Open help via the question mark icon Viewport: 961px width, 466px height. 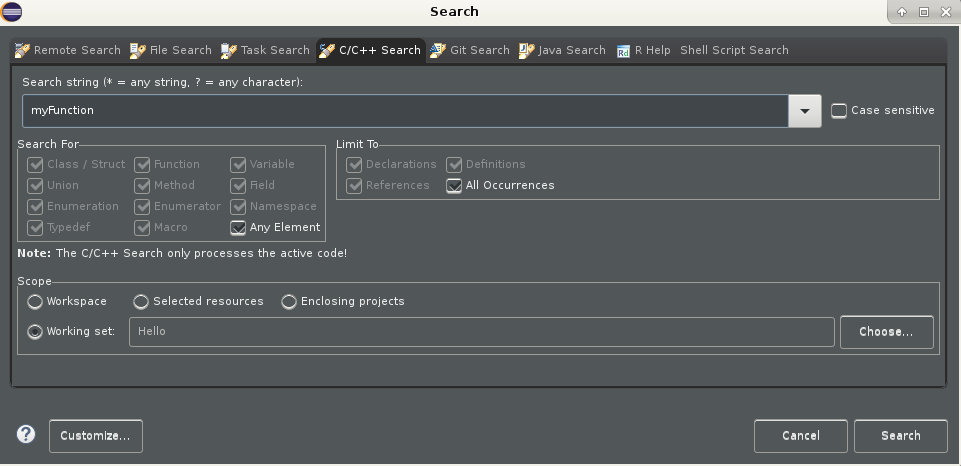click(x=26, y=435)
